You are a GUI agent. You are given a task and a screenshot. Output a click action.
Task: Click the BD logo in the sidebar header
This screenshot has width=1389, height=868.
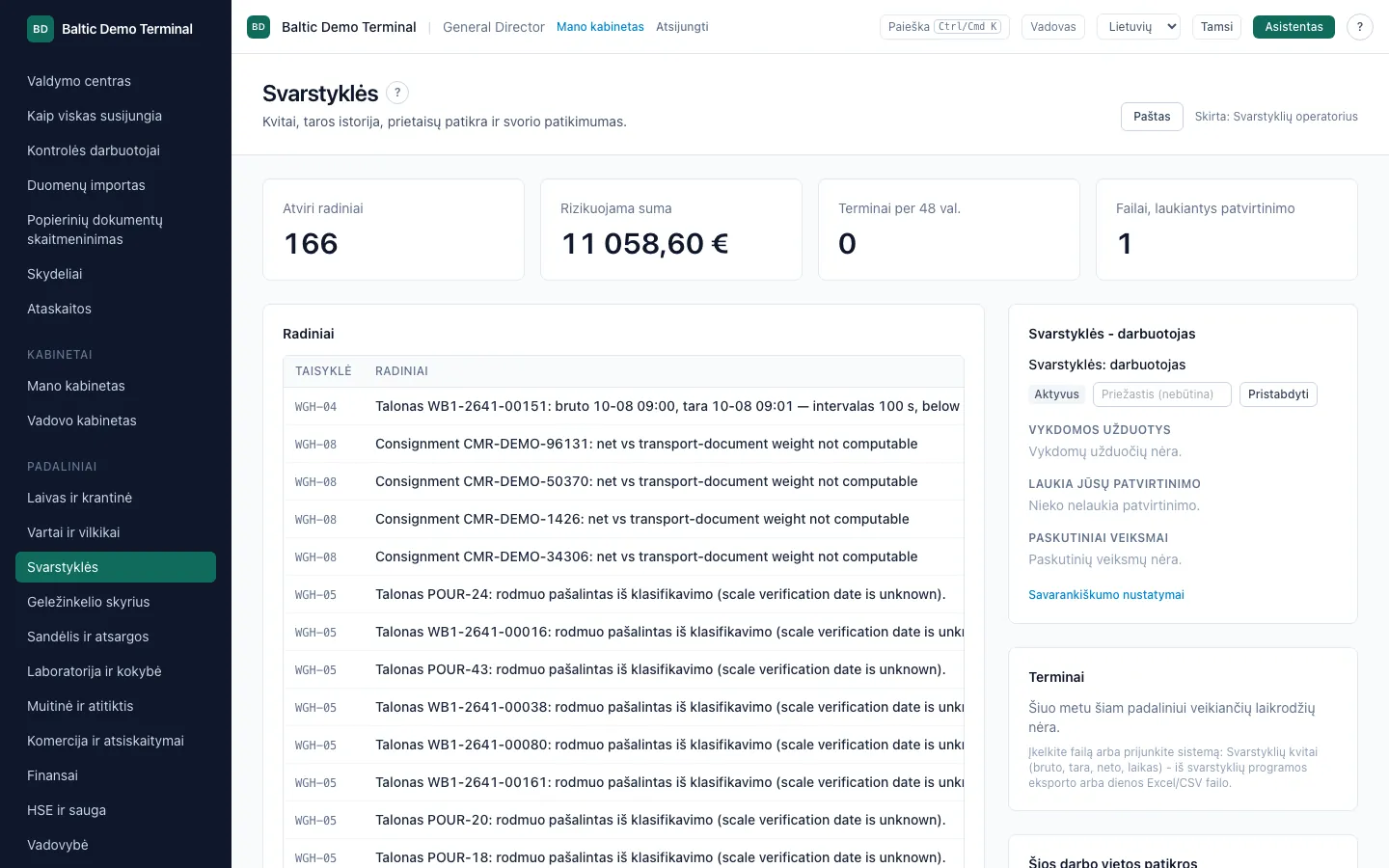pos(41,29)
